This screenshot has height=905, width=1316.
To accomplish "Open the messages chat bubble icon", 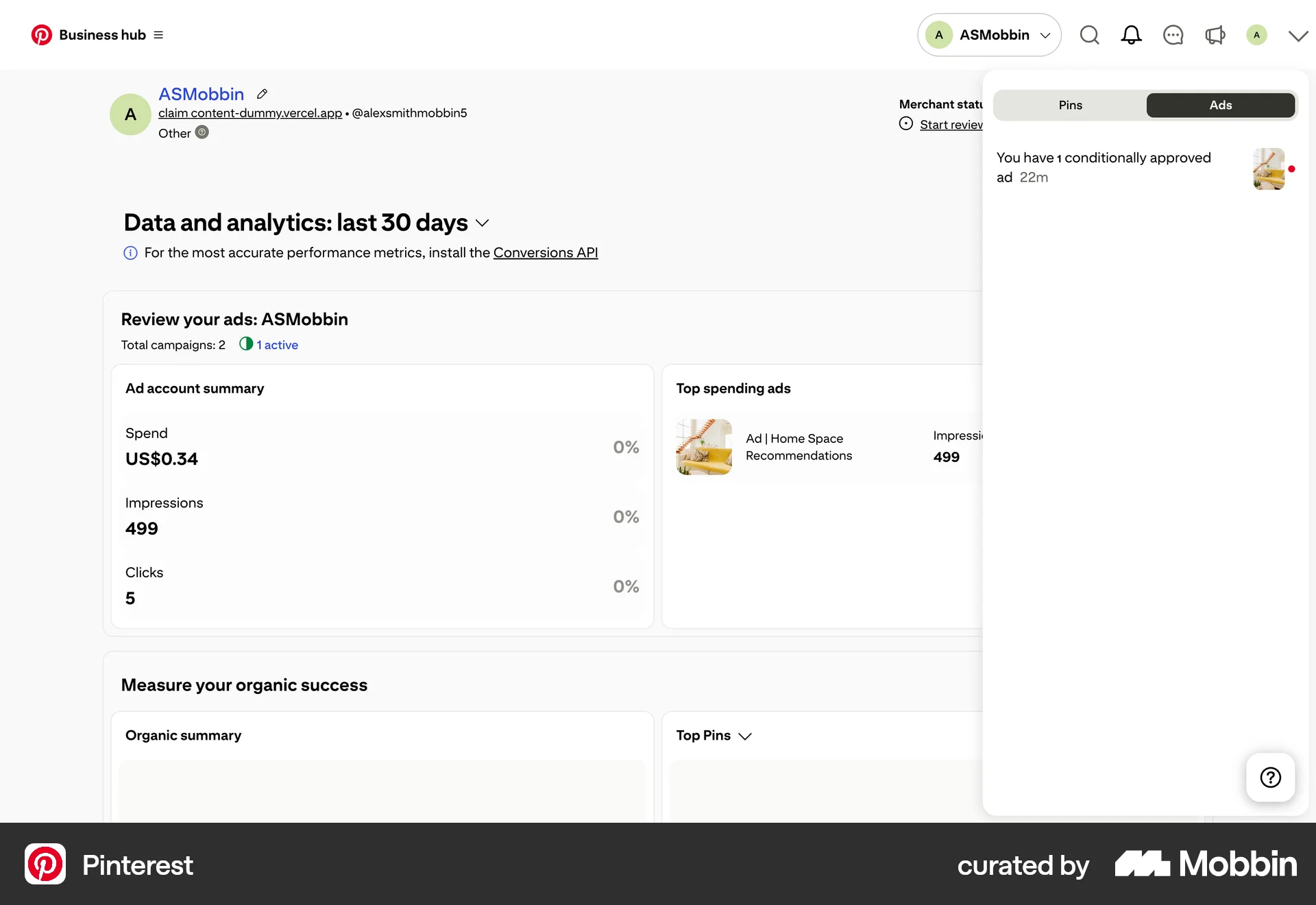I will pyautogui.click(x=1173, y=35).
